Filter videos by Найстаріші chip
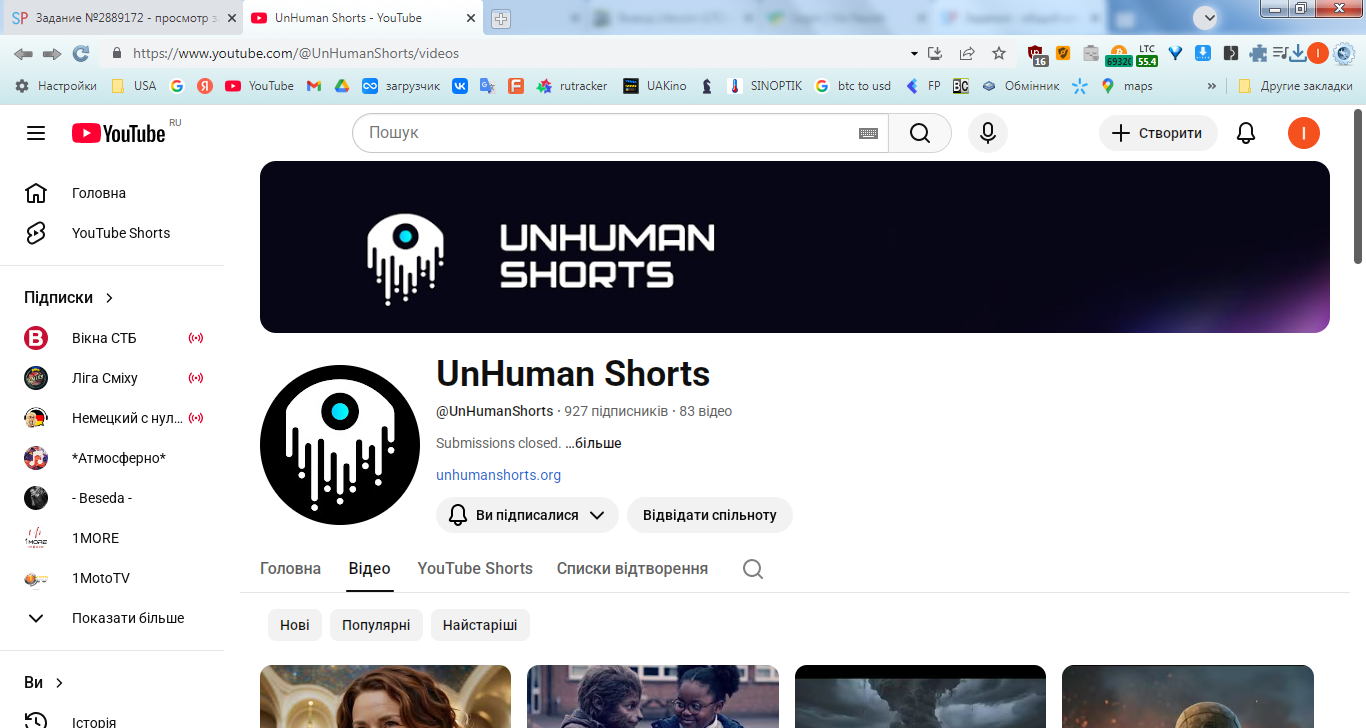This screenshot has width=1366, height=728. click(x=480, y=626)
